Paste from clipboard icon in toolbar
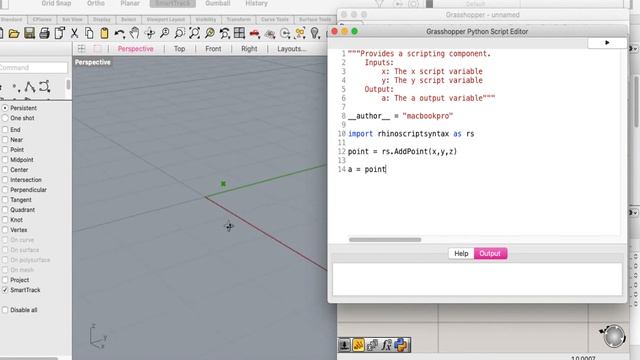The height and width of the screenshot is (360, 640). 104,33
